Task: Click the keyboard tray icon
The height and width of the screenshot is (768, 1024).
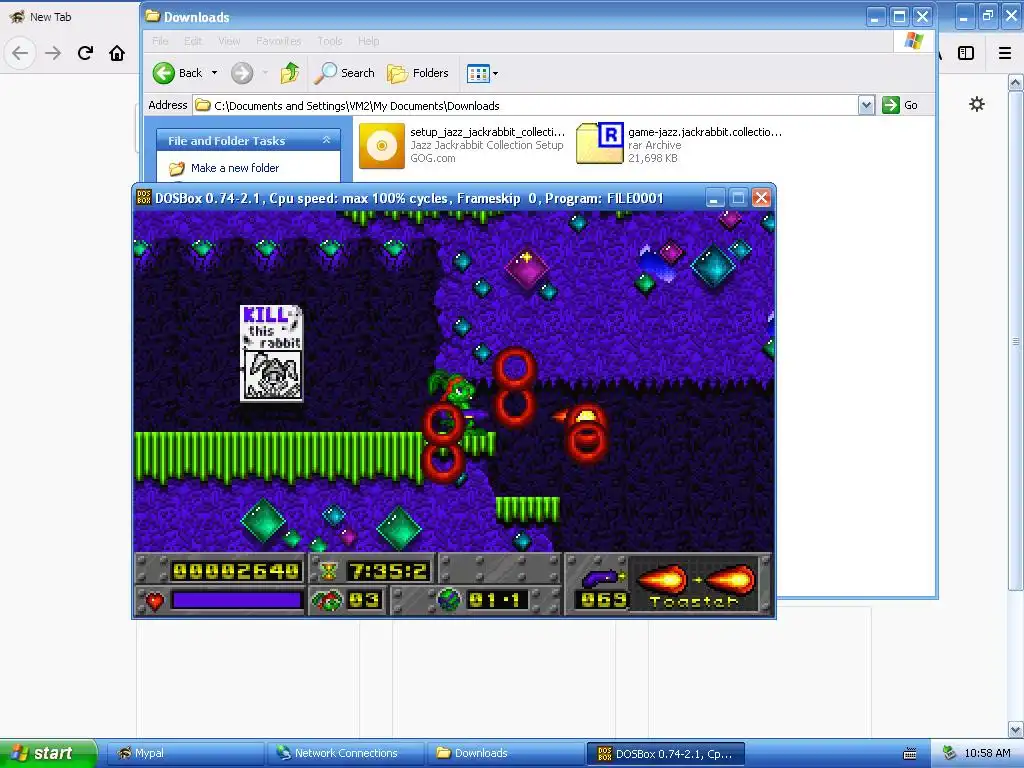Action: [910, 754]
